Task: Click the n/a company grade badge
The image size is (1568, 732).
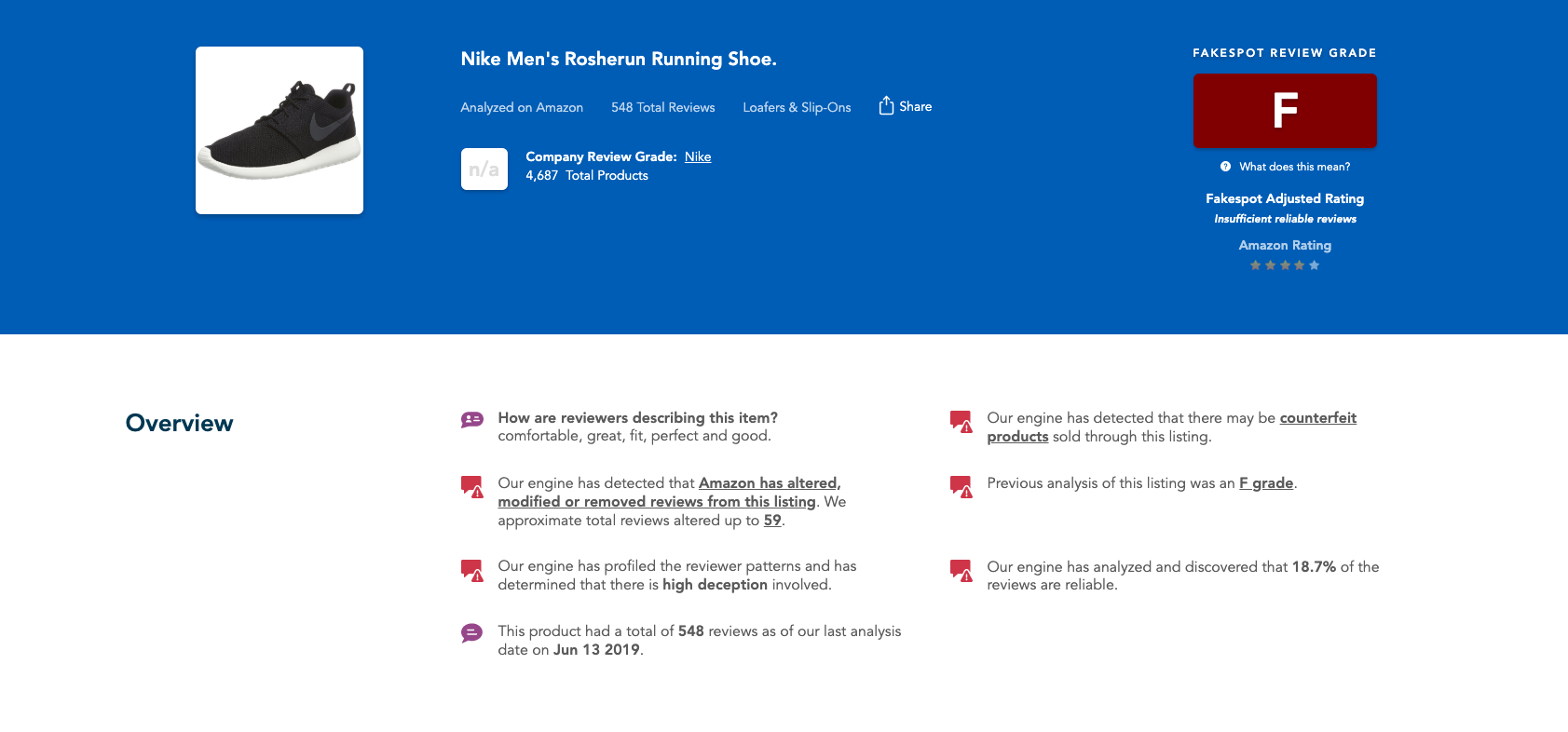Action: 484,169
